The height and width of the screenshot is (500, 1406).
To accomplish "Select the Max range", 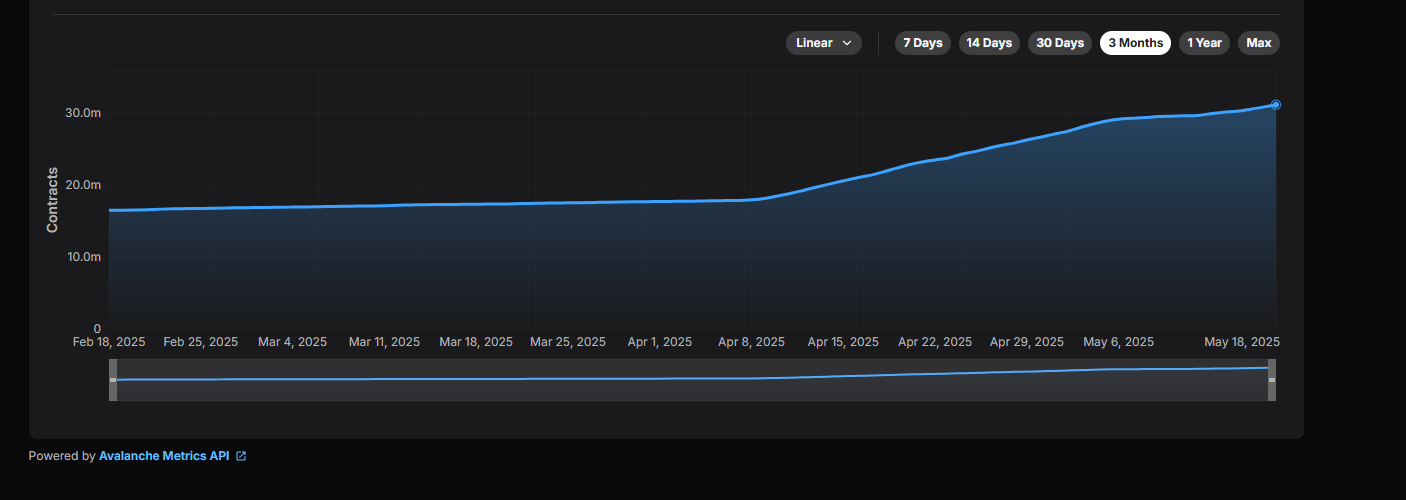I will pyautogui.click(x=1259, y=43).
